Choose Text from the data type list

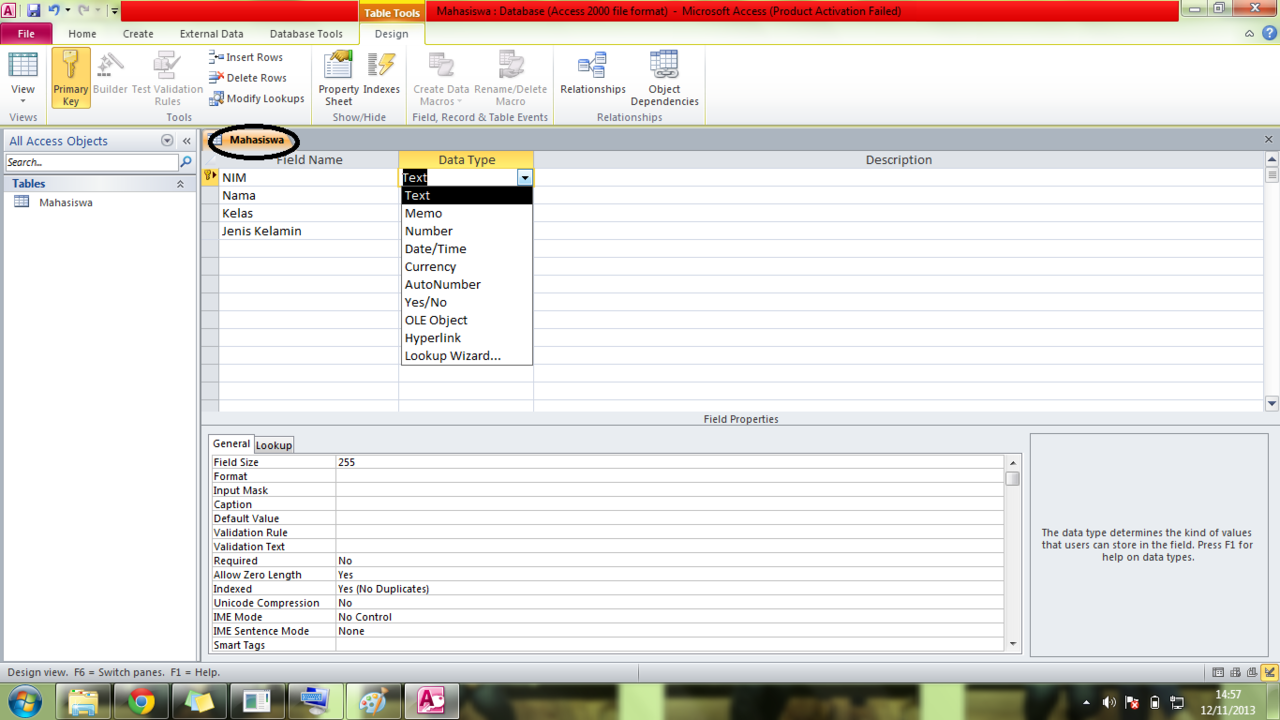coord(466,195)
